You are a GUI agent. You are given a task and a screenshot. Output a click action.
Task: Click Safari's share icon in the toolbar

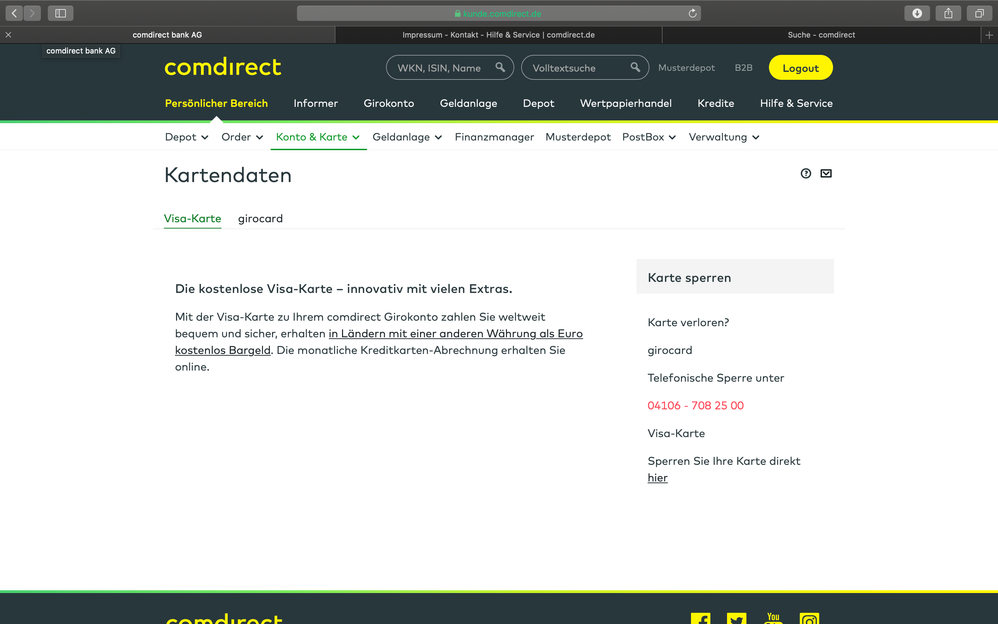click(947, 13)
